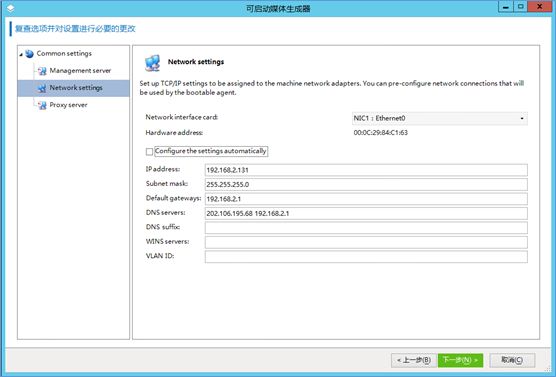
Task: Maximize the media builder window
Action: [x=520, y=7]
